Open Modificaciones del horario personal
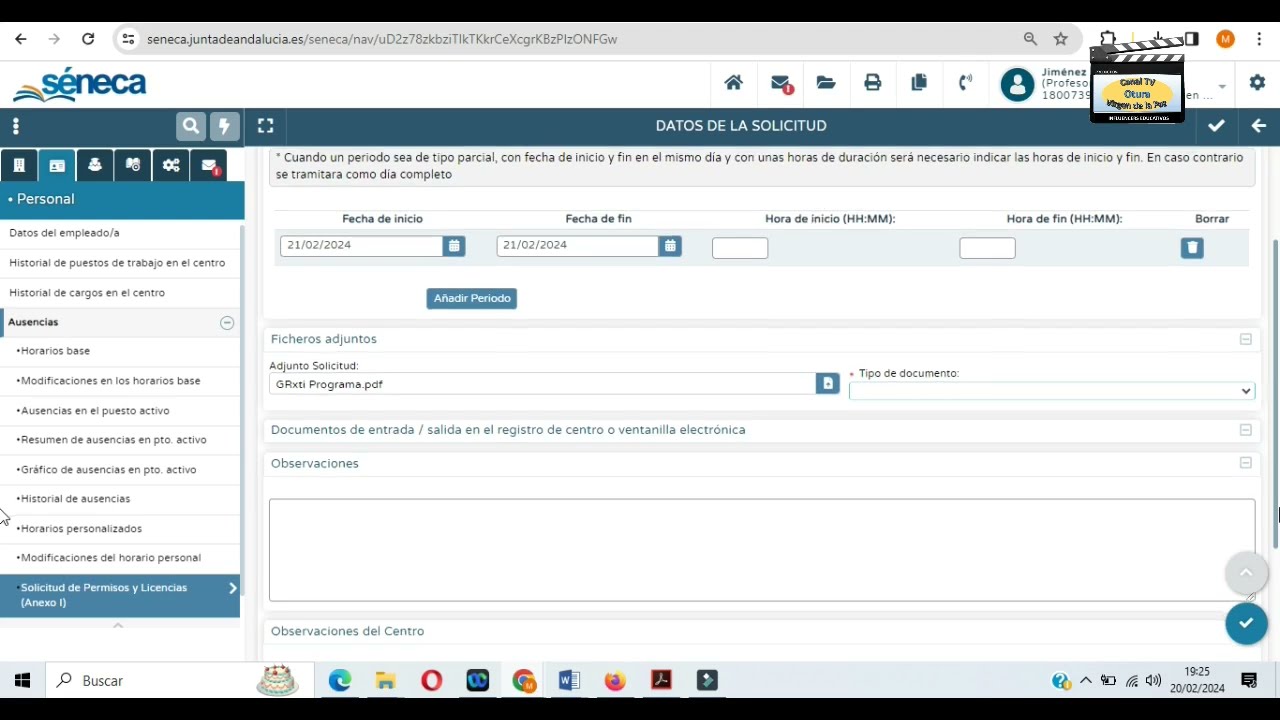The image size is (1280, 720). 110,558
